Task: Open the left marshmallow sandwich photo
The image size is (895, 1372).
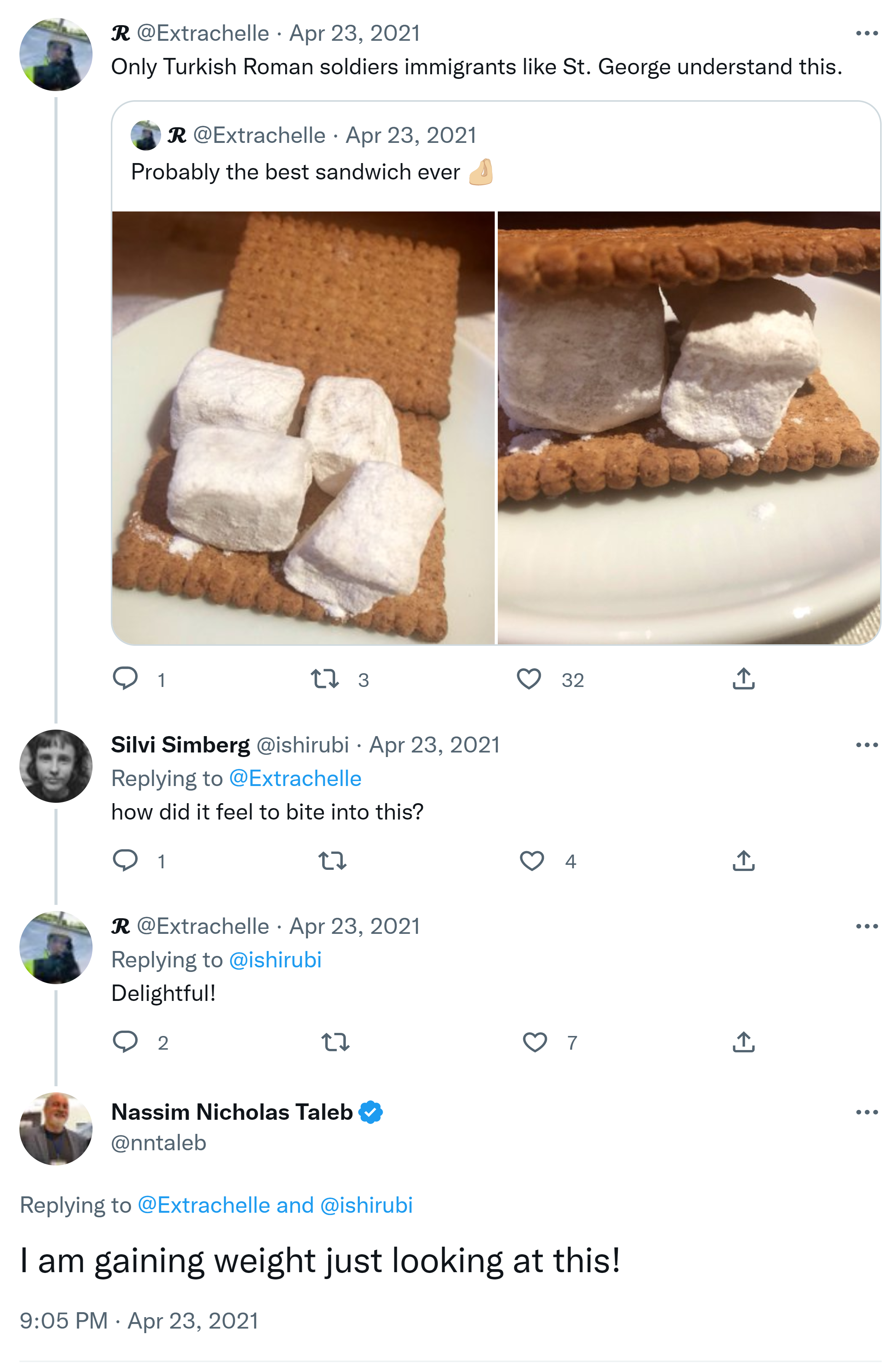Action: (x=303, y=427)
